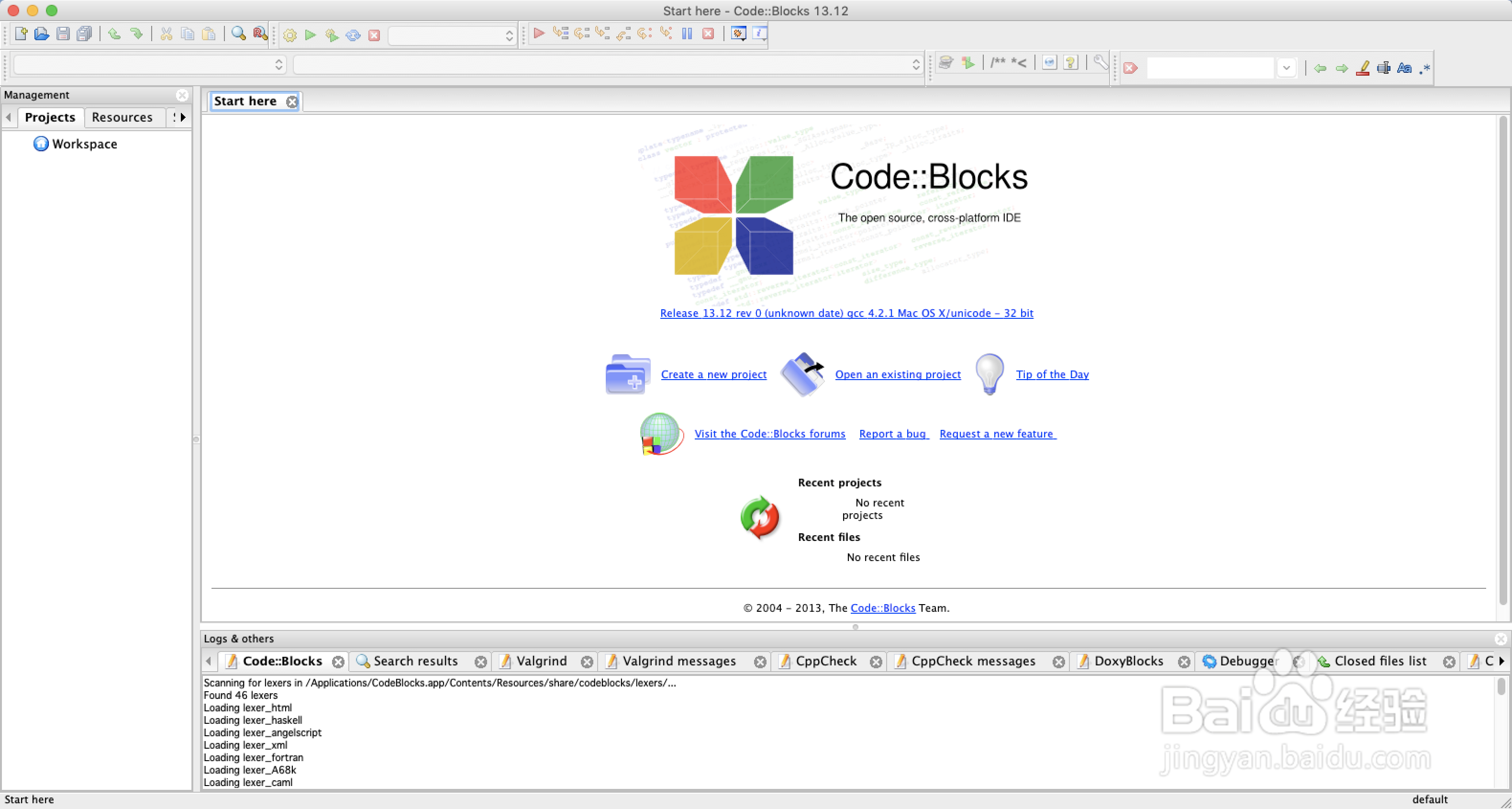
Task: Click the Release 13.12 version link
Action: [846, 313]
